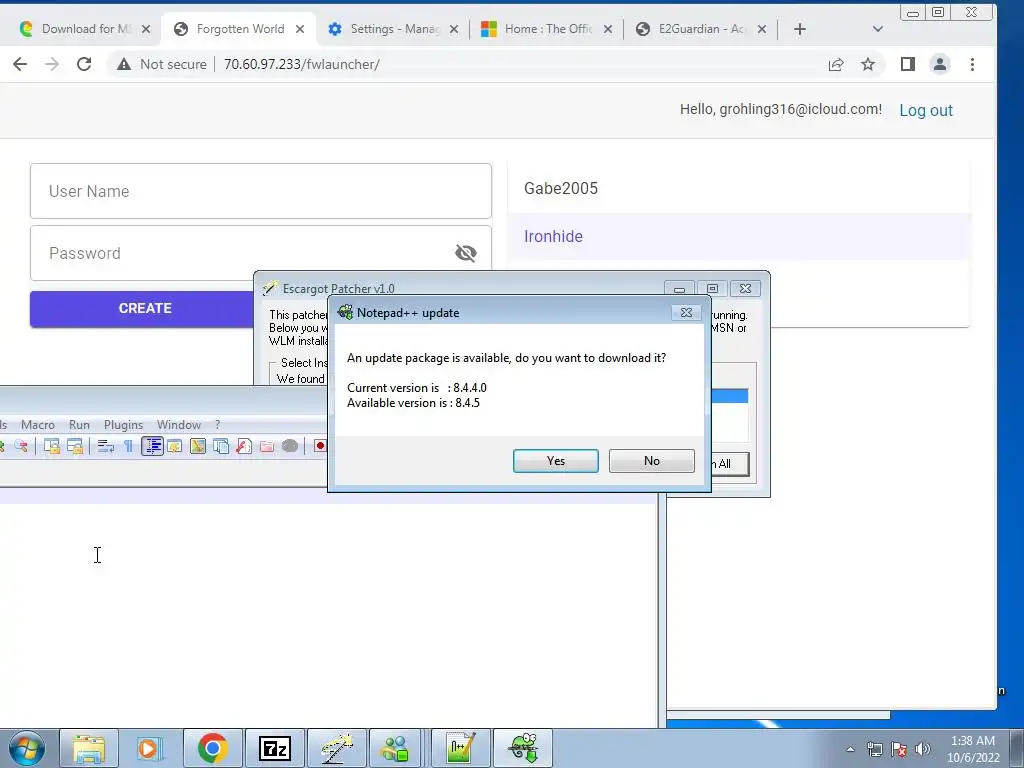Close the Notepad++ update dialog
1024x768 pixels.
tap(686, 313)
